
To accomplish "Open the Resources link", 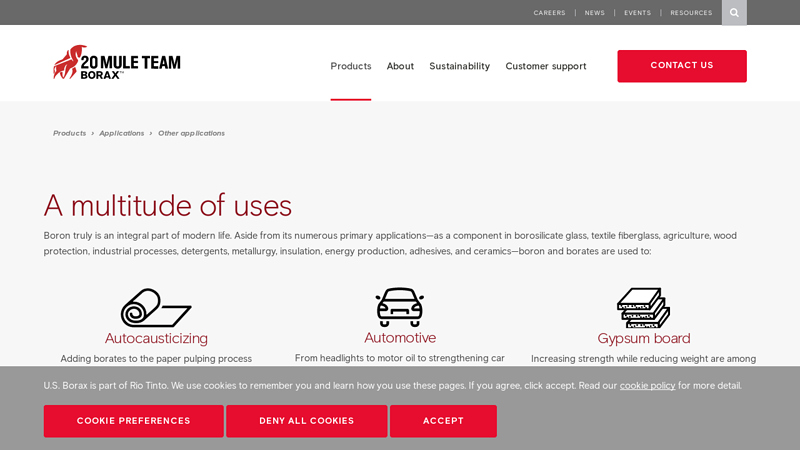I will point(691,13).
